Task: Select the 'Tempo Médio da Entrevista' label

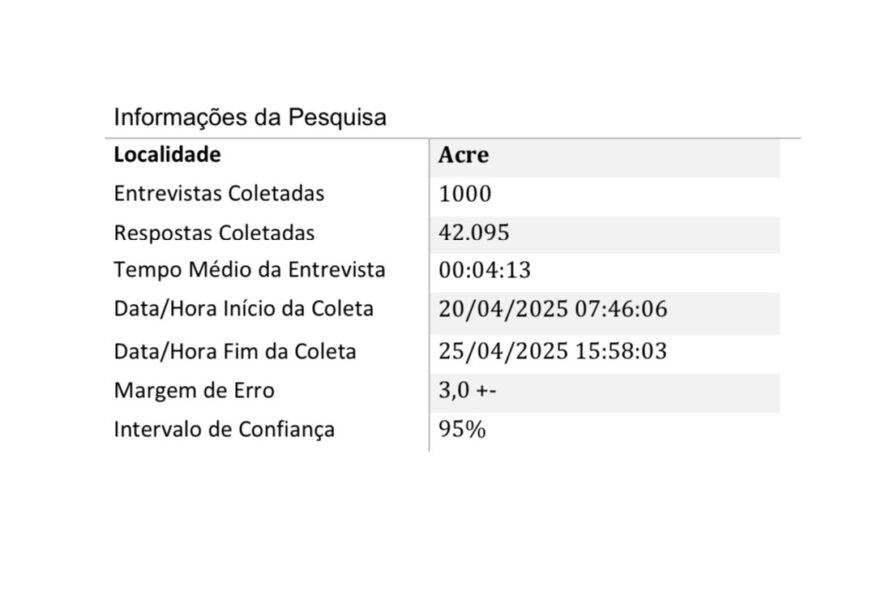Action: pyautogui.click(x=249, y=270)
